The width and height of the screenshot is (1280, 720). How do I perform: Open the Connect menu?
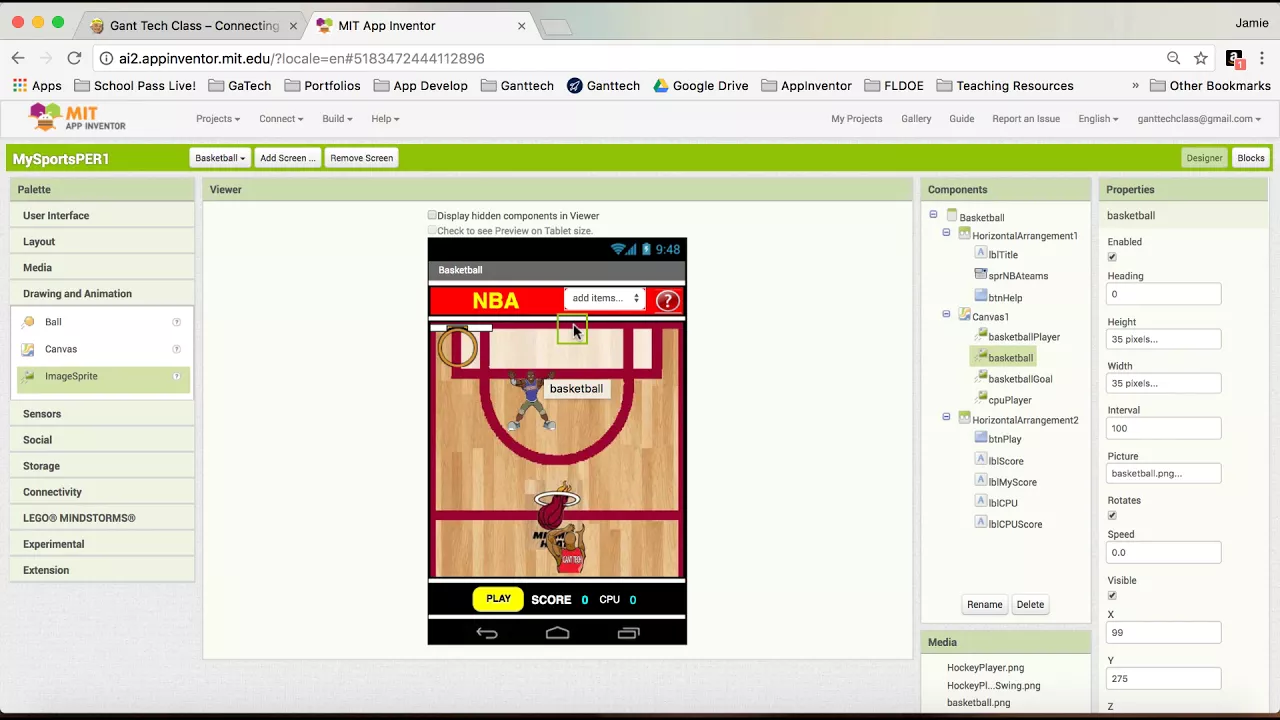[281, 118]
